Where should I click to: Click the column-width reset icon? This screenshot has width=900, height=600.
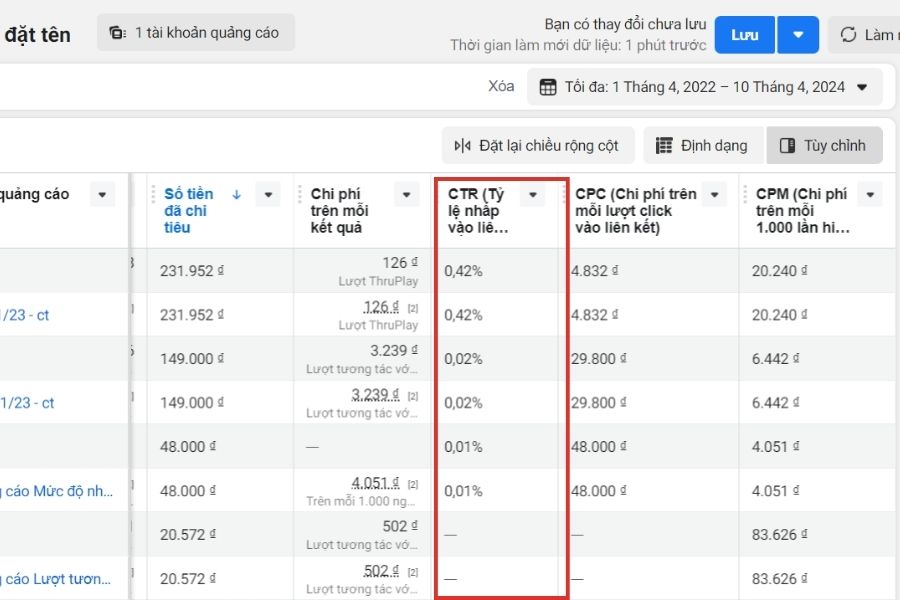coord(462,146)
